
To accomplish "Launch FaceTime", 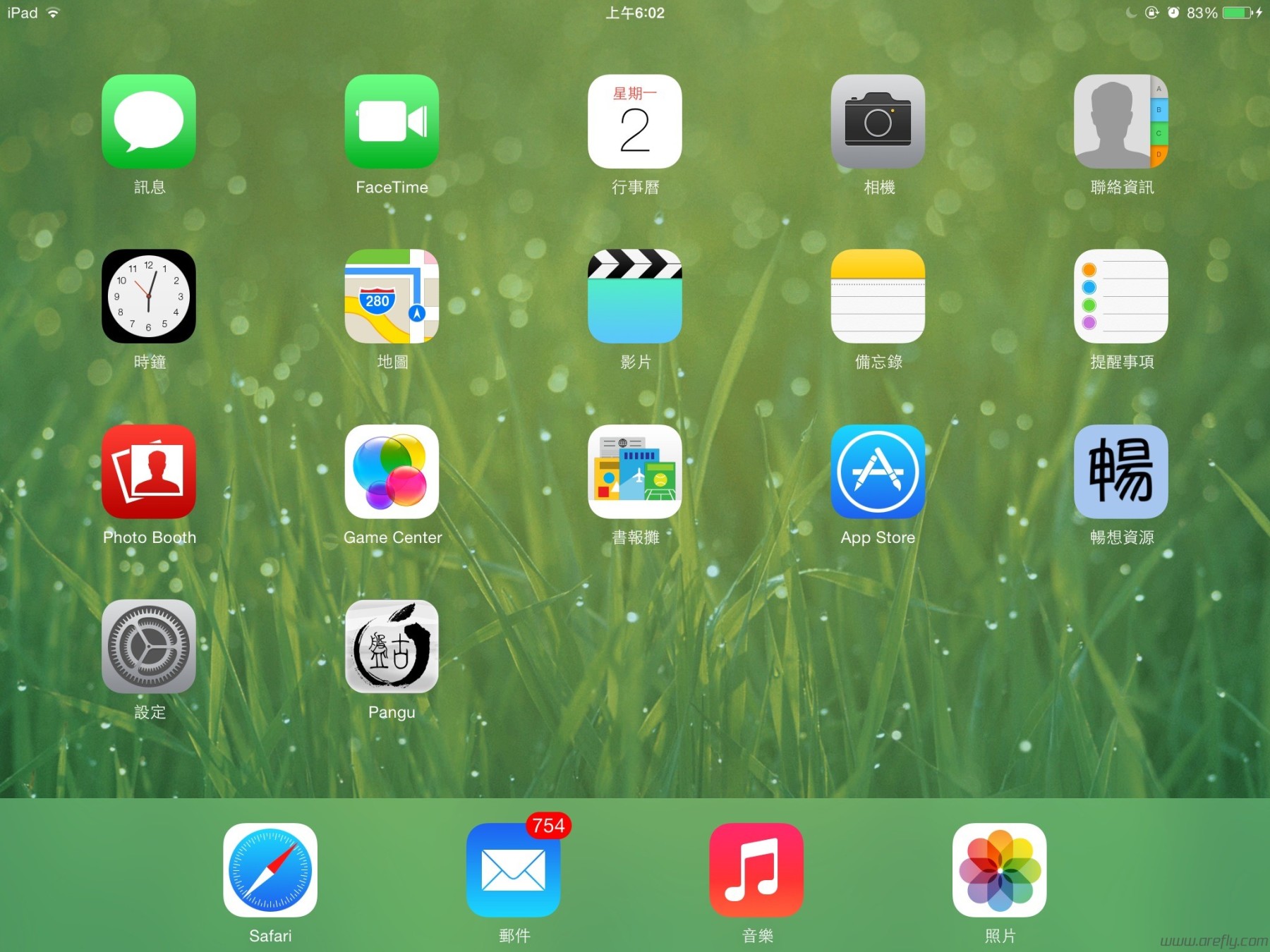I will [392, 122].
